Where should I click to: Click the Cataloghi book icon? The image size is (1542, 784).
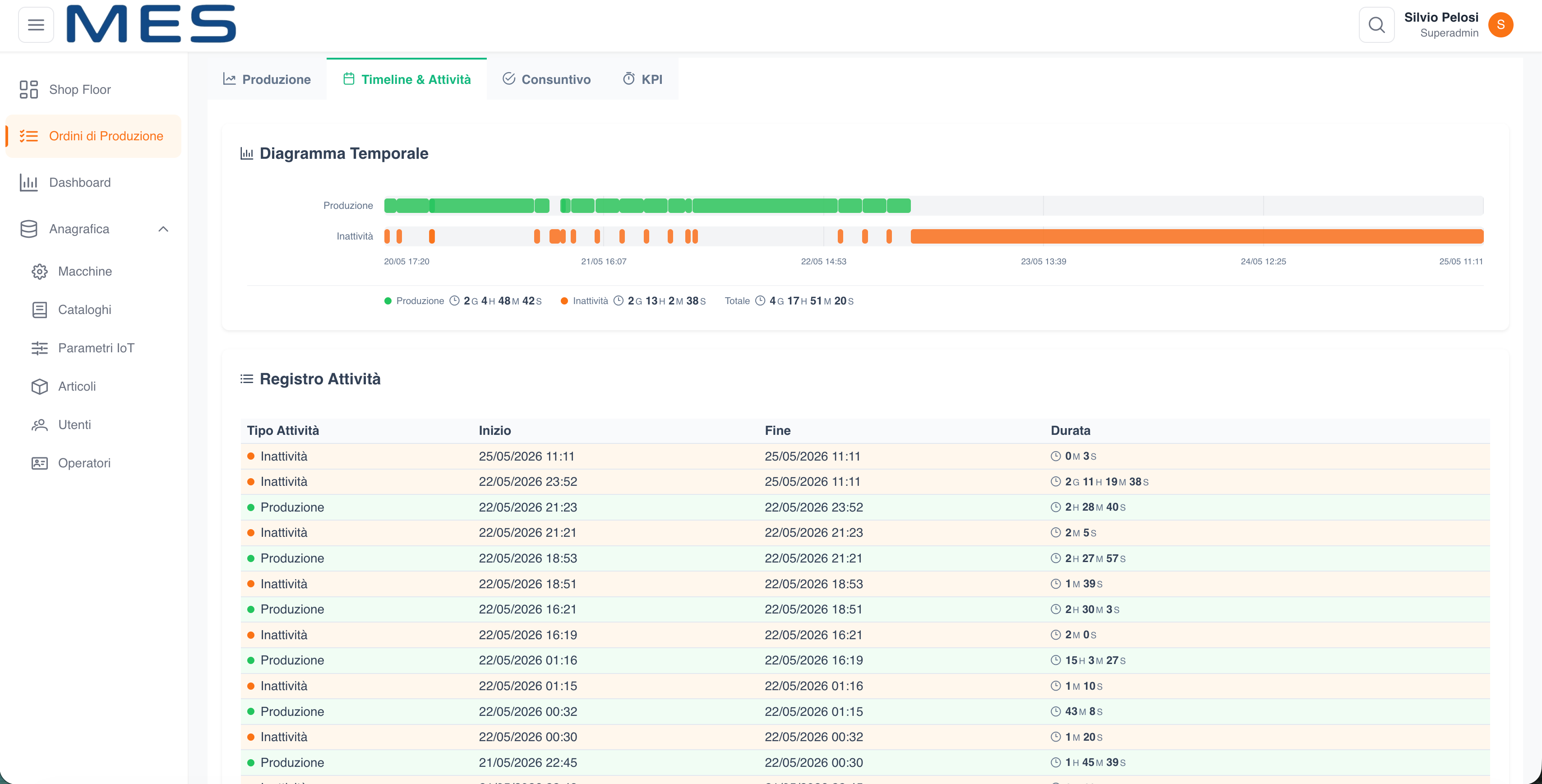pyautogui.click(x=40, y=310)
